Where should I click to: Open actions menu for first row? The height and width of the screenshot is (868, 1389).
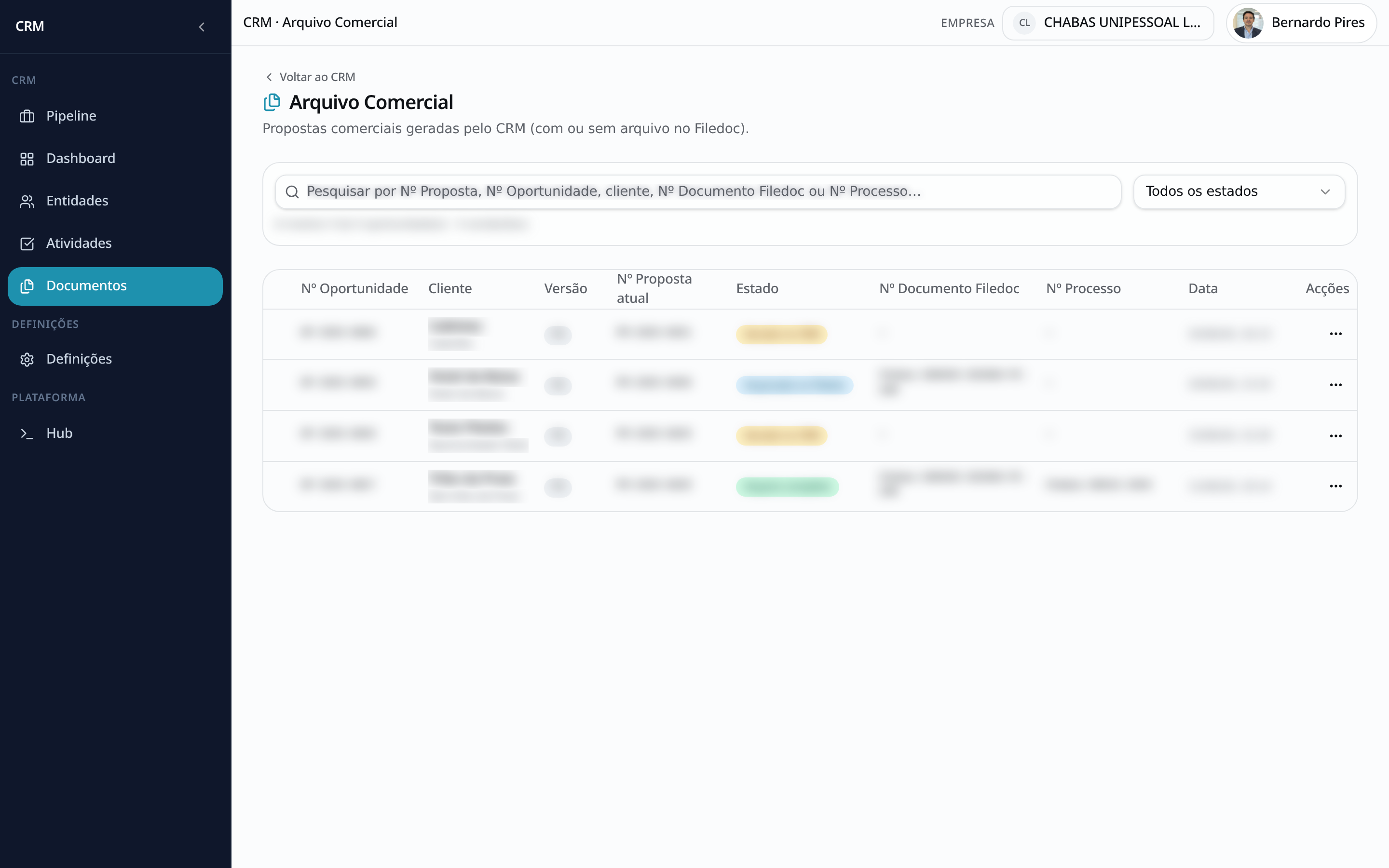(x=1335, y=334)
